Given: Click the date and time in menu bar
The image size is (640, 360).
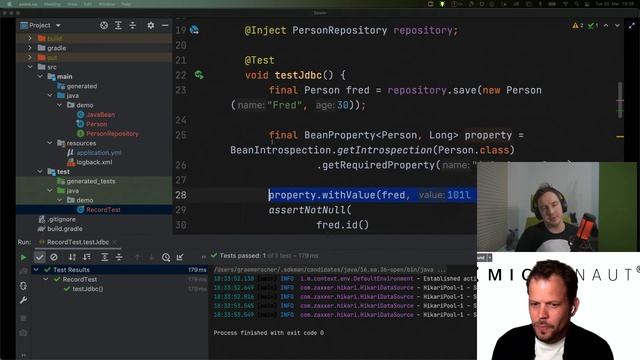Looking at the screenshot, I should [x=614, y=4].
